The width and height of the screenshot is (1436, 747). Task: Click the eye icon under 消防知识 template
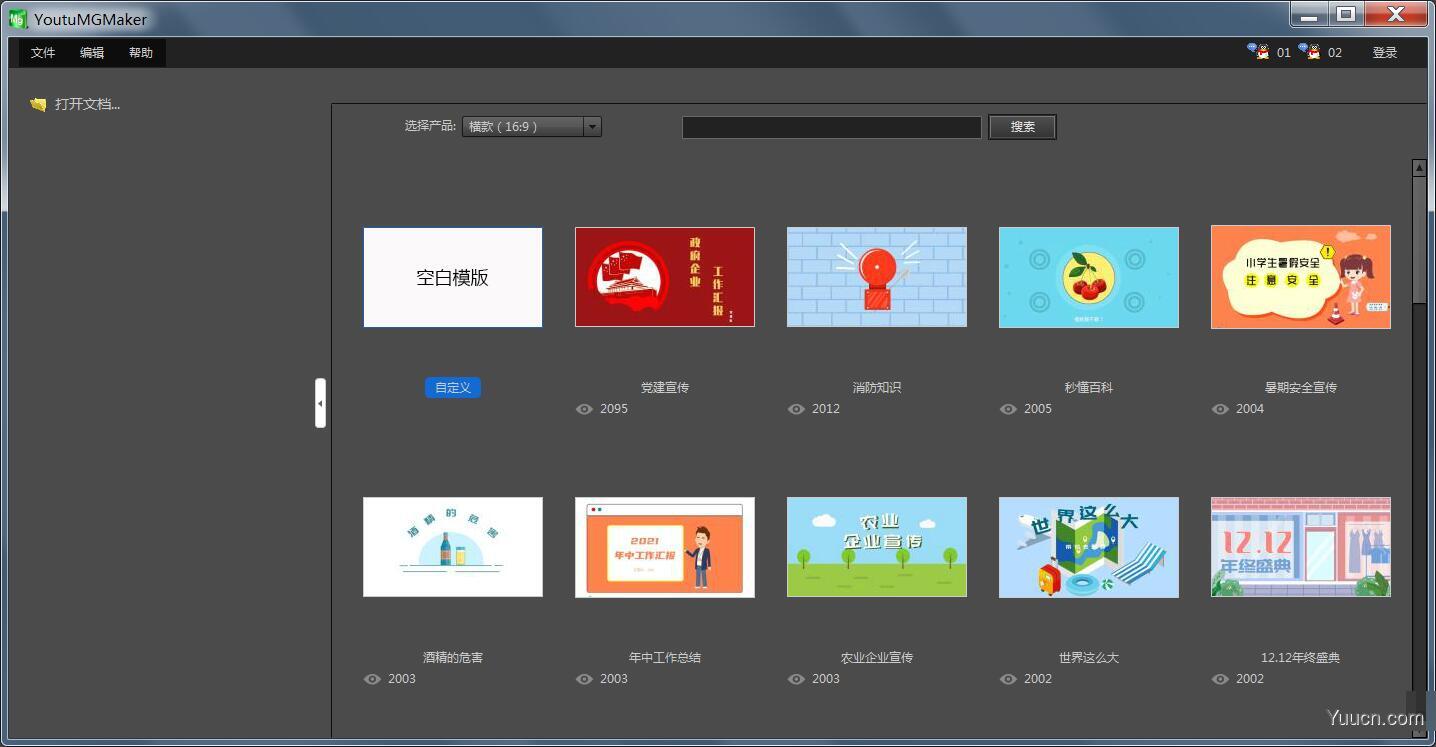pyautogui.click(x=796, y=409)
